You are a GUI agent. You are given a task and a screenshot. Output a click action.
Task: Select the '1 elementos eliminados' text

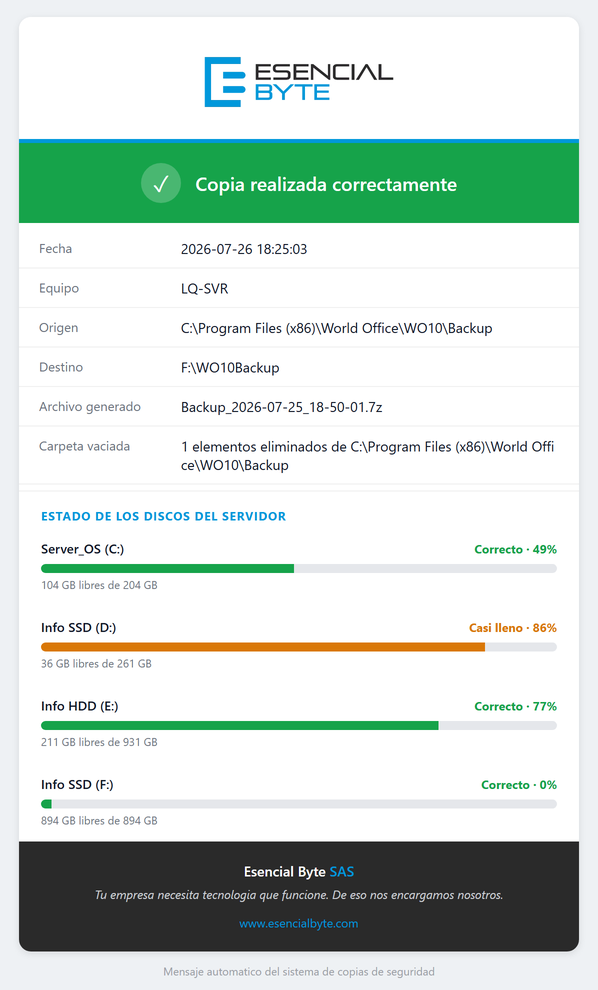tap(368, 456)
